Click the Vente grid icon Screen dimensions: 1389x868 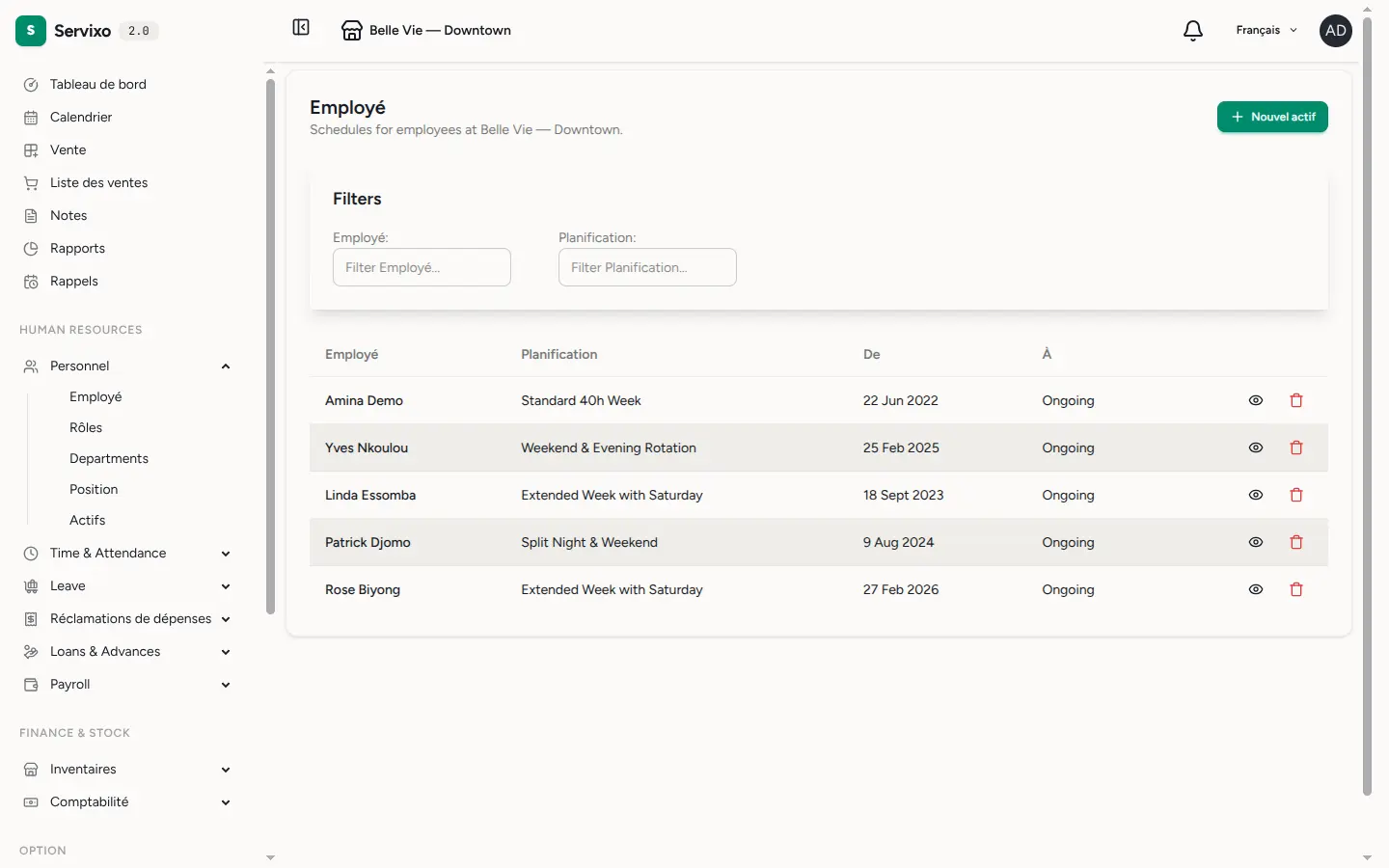(31, 150)
